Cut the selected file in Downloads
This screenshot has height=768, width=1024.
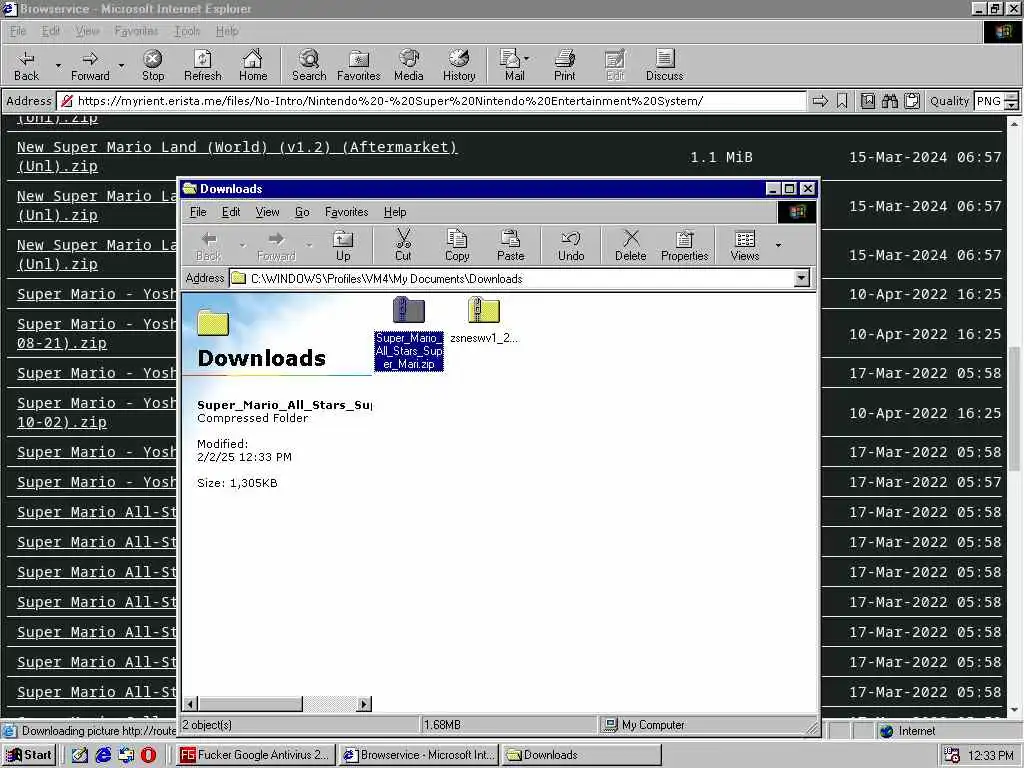pyautogui.click(x=403, y=246)
